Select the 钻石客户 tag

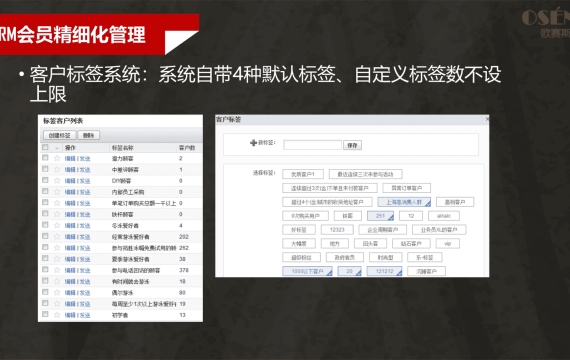click(x=411, y=244)
